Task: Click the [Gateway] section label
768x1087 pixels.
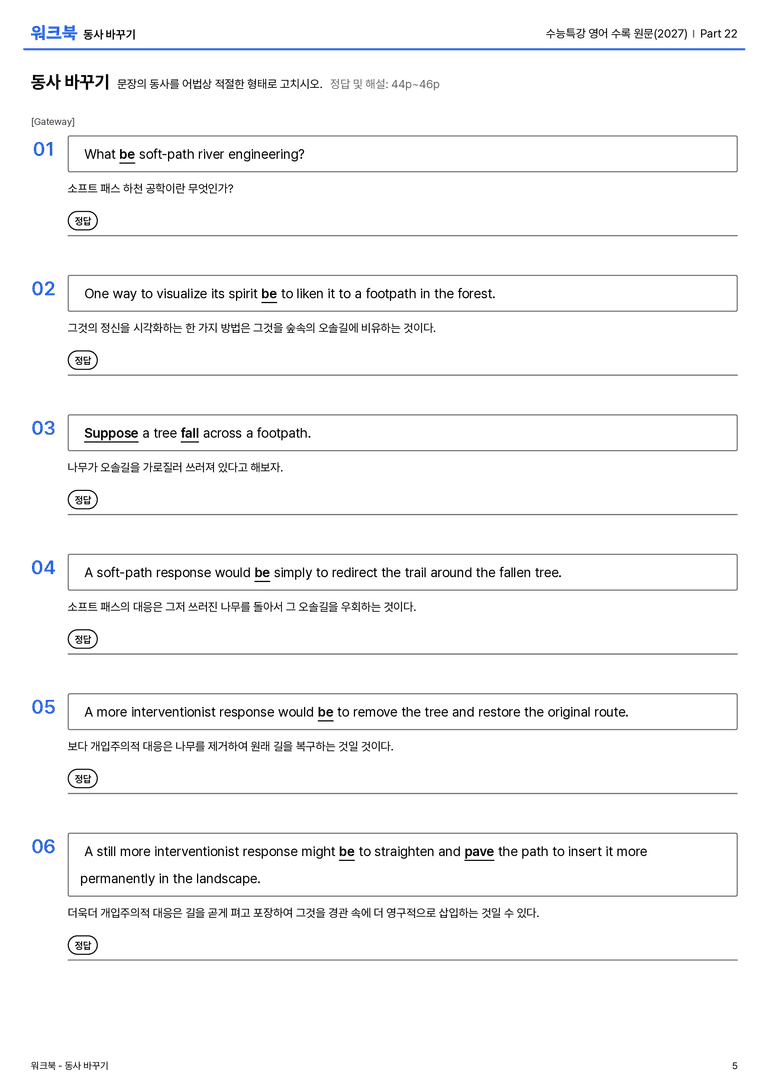Action: point(53,122)
